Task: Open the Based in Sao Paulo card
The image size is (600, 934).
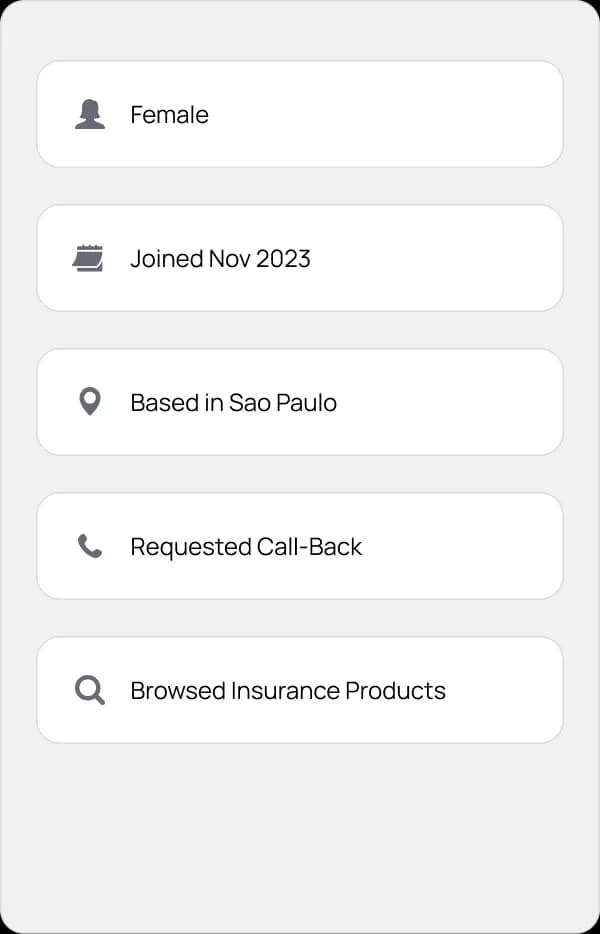Action: click(300, 402)
